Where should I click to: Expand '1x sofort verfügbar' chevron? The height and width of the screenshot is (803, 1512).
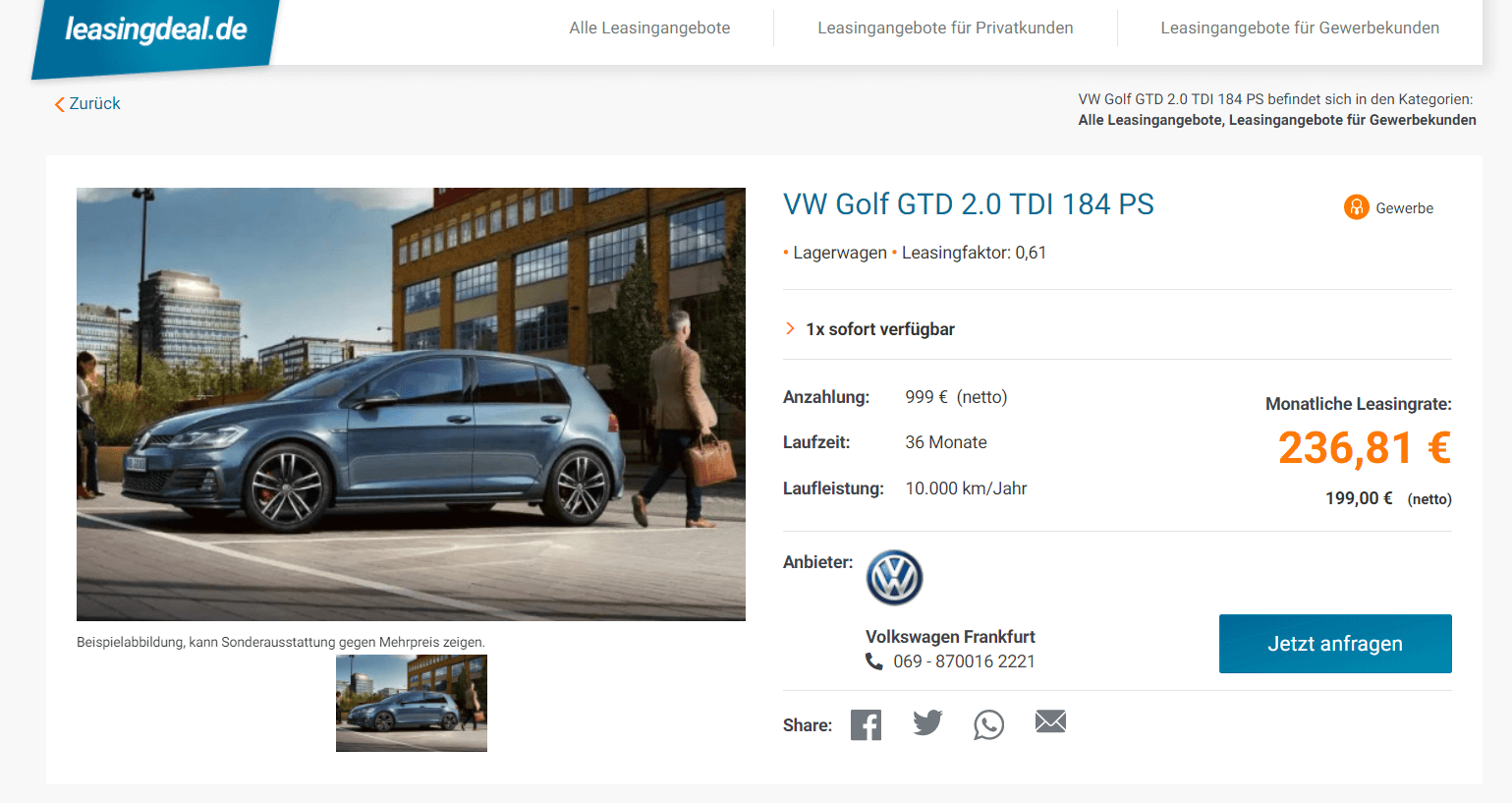[790, 328]
